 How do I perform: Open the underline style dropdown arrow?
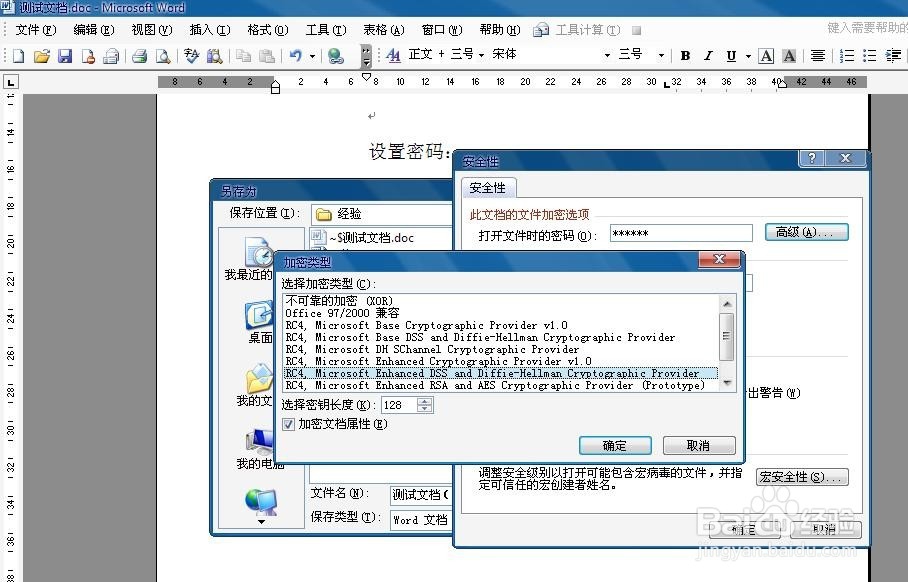coord(748,56)
